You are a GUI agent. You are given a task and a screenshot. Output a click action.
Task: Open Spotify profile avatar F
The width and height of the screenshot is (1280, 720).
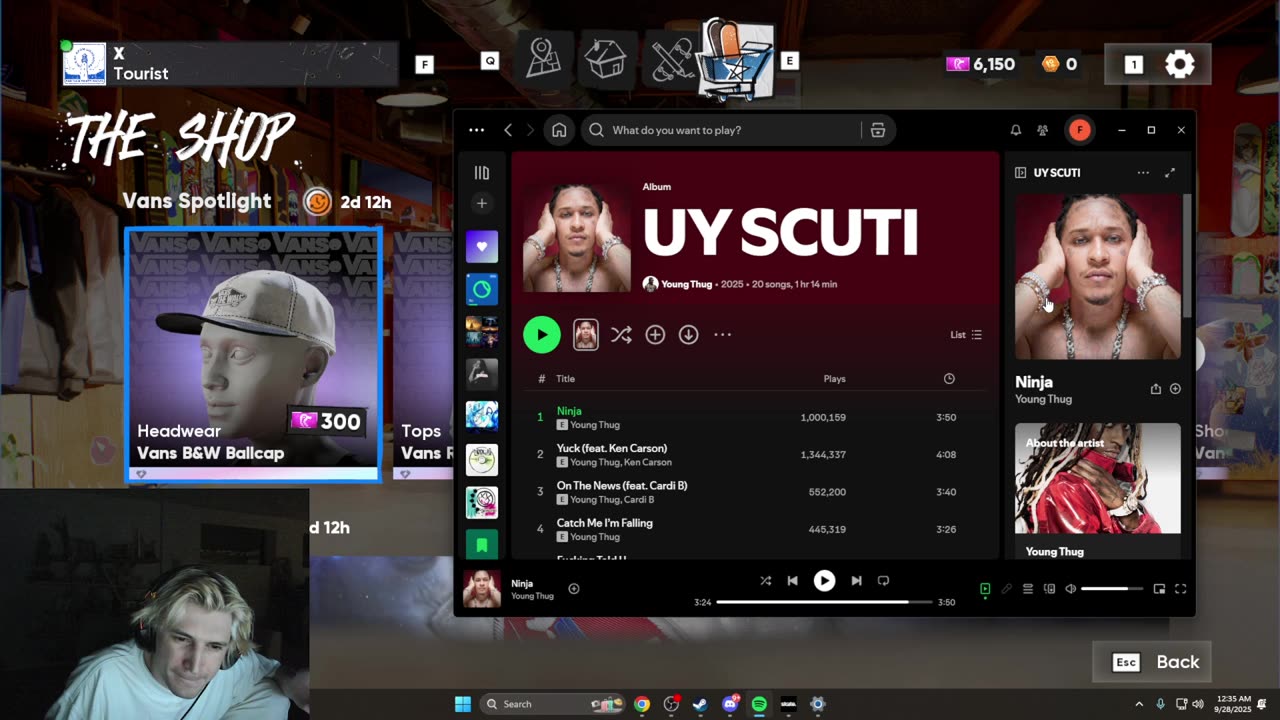coord(1079,130)
